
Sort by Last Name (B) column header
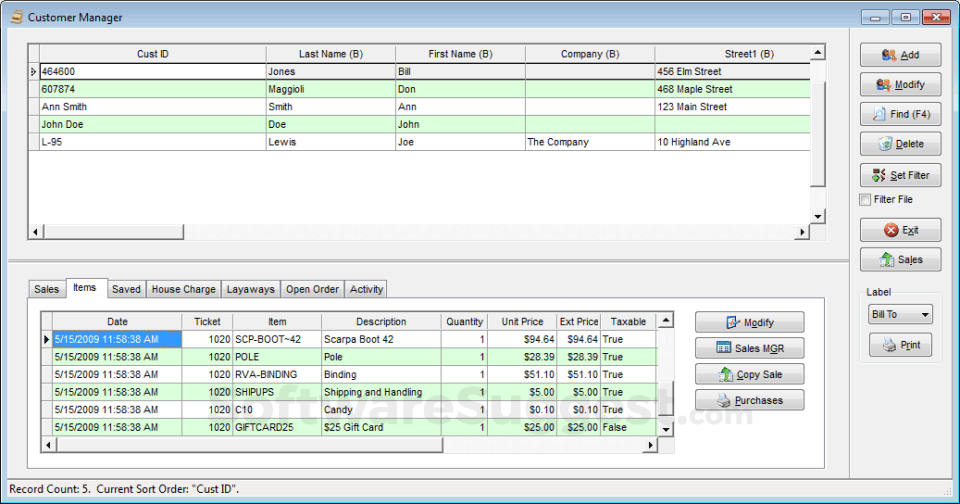point(330,54)
